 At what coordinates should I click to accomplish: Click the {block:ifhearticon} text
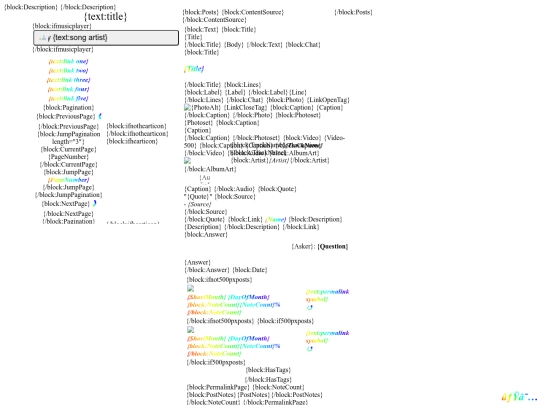click(x=132, y=141)
